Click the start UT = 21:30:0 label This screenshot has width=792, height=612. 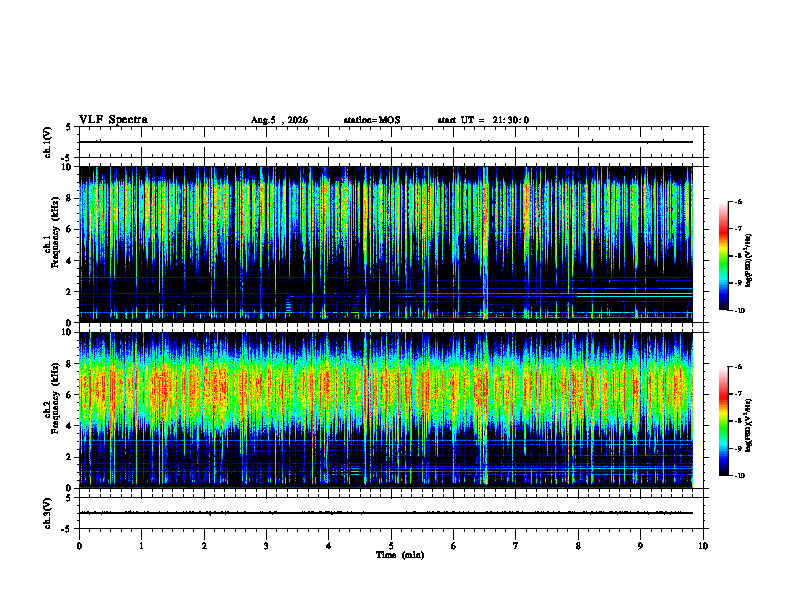pyautogui.click(x=483, y=120)
